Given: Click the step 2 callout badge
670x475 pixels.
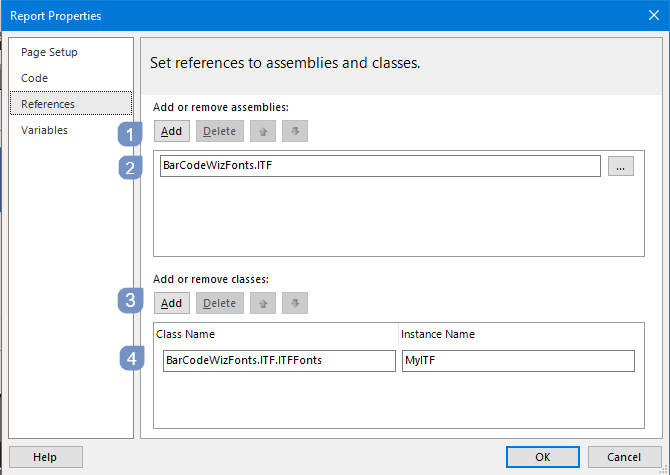Looking at the screenshot, I should [x=130, y=167].
